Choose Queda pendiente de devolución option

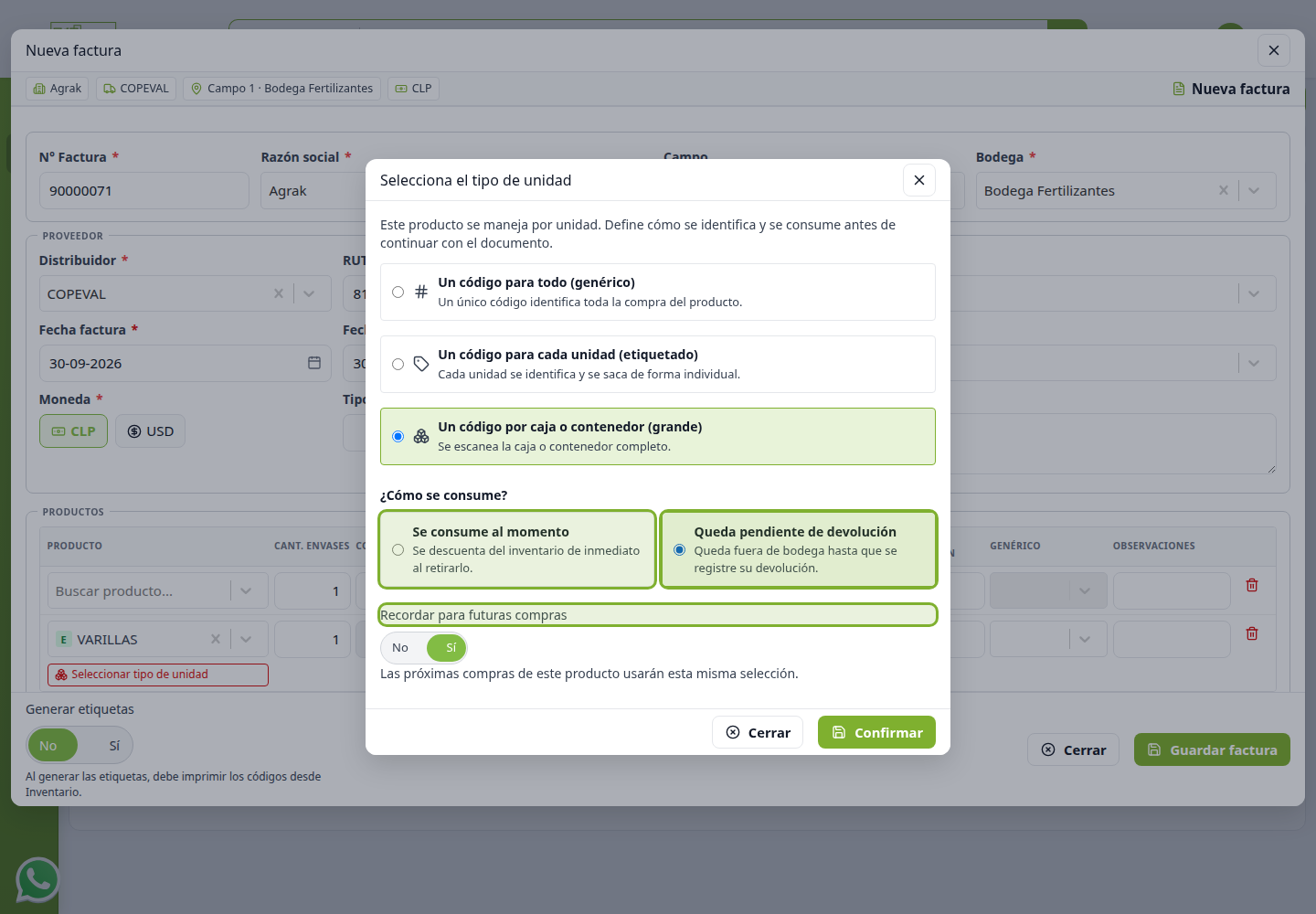[x=799, y=549]
